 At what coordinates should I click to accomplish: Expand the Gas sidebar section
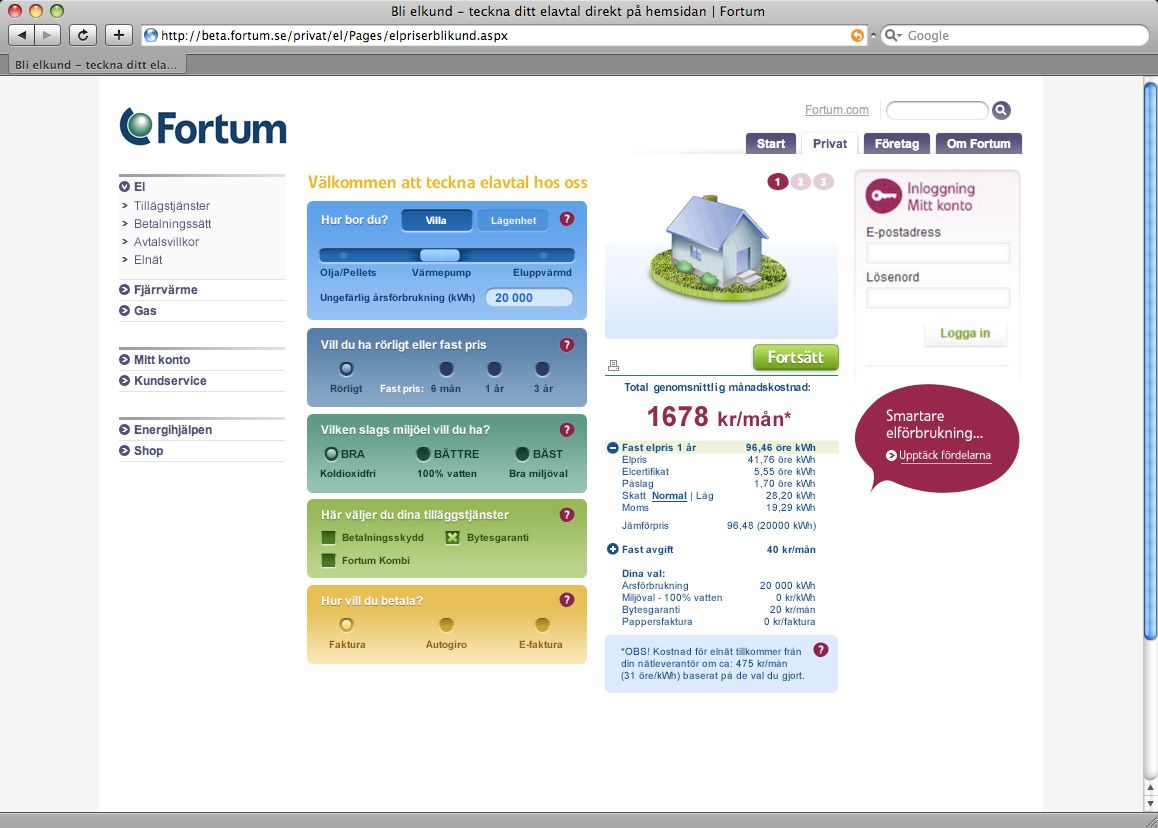point(124,311)
